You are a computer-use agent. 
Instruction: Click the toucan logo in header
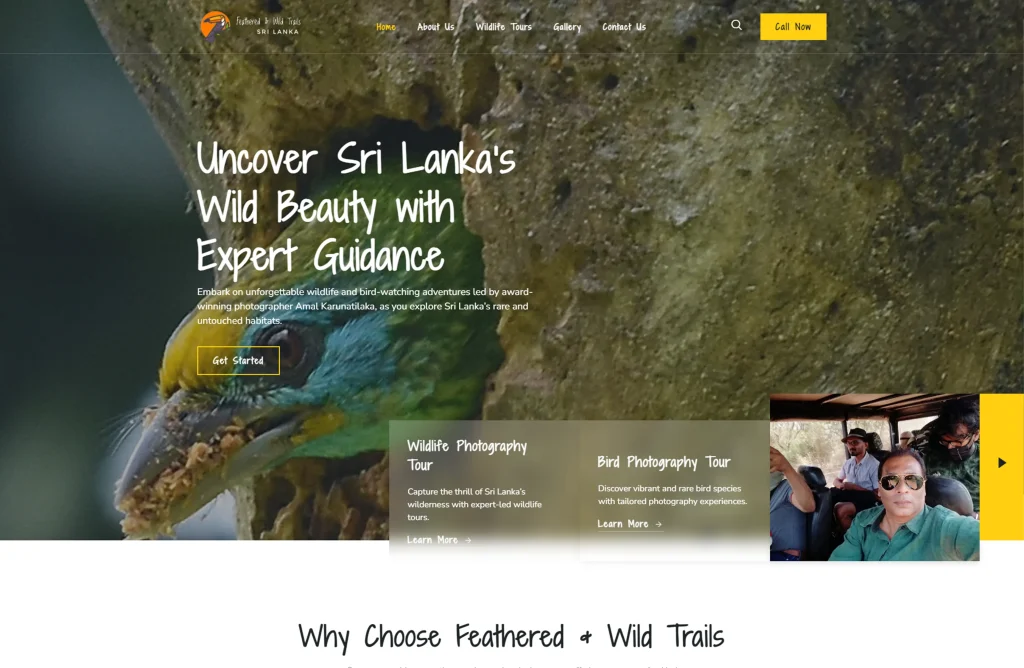tap(215, 26)
